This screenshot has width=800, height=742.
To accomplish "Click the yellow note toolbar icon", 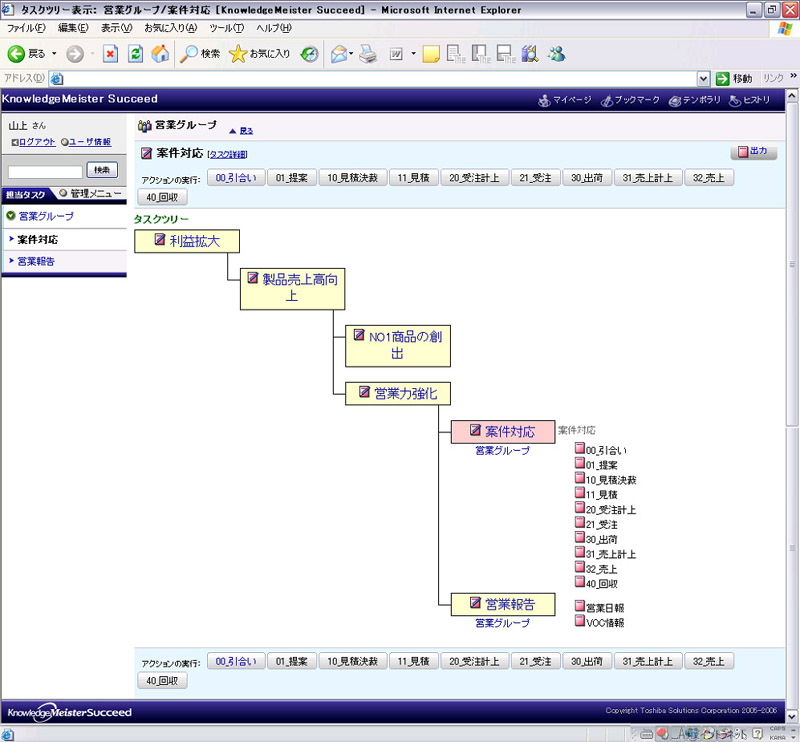I will [431, 54].
